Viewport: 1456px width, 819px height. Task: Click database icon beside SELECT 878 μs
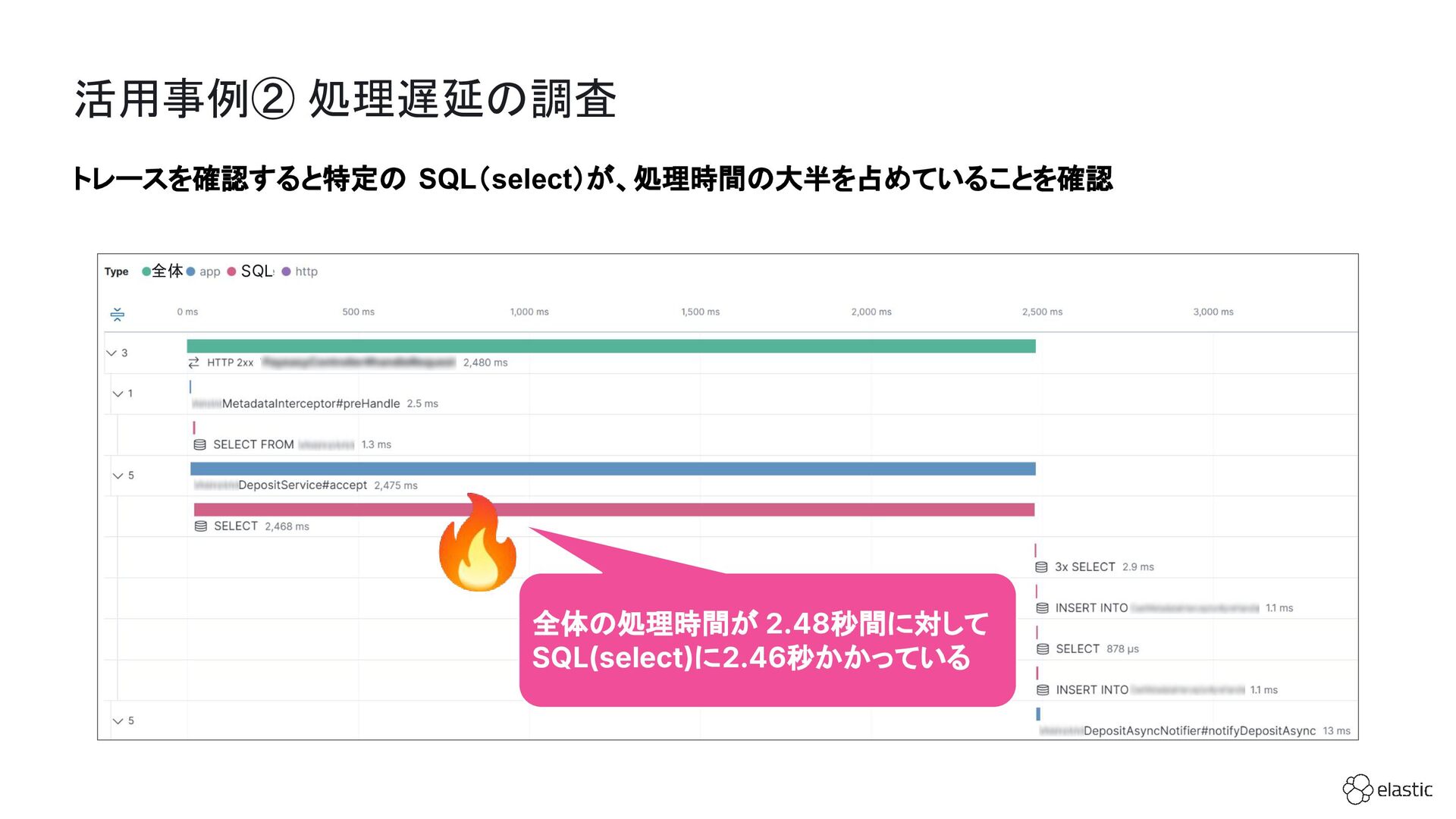pos(1043,649)
